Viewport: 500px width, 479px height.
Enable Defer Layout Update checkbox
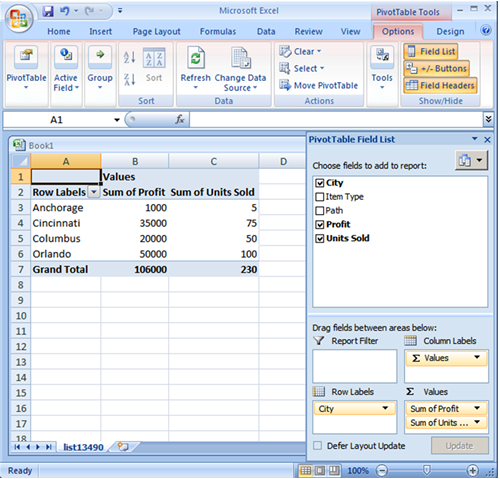(318, 446)
